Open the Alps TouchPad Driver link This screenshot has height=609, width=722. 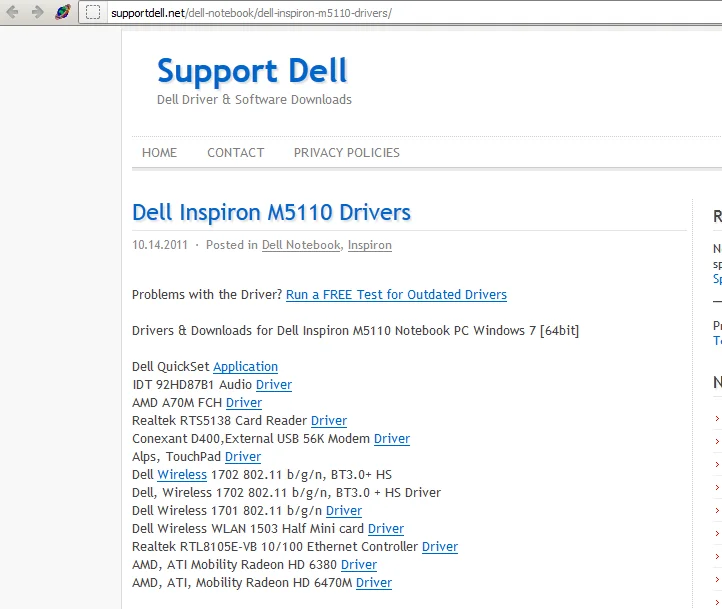click(x=243, y=457)
